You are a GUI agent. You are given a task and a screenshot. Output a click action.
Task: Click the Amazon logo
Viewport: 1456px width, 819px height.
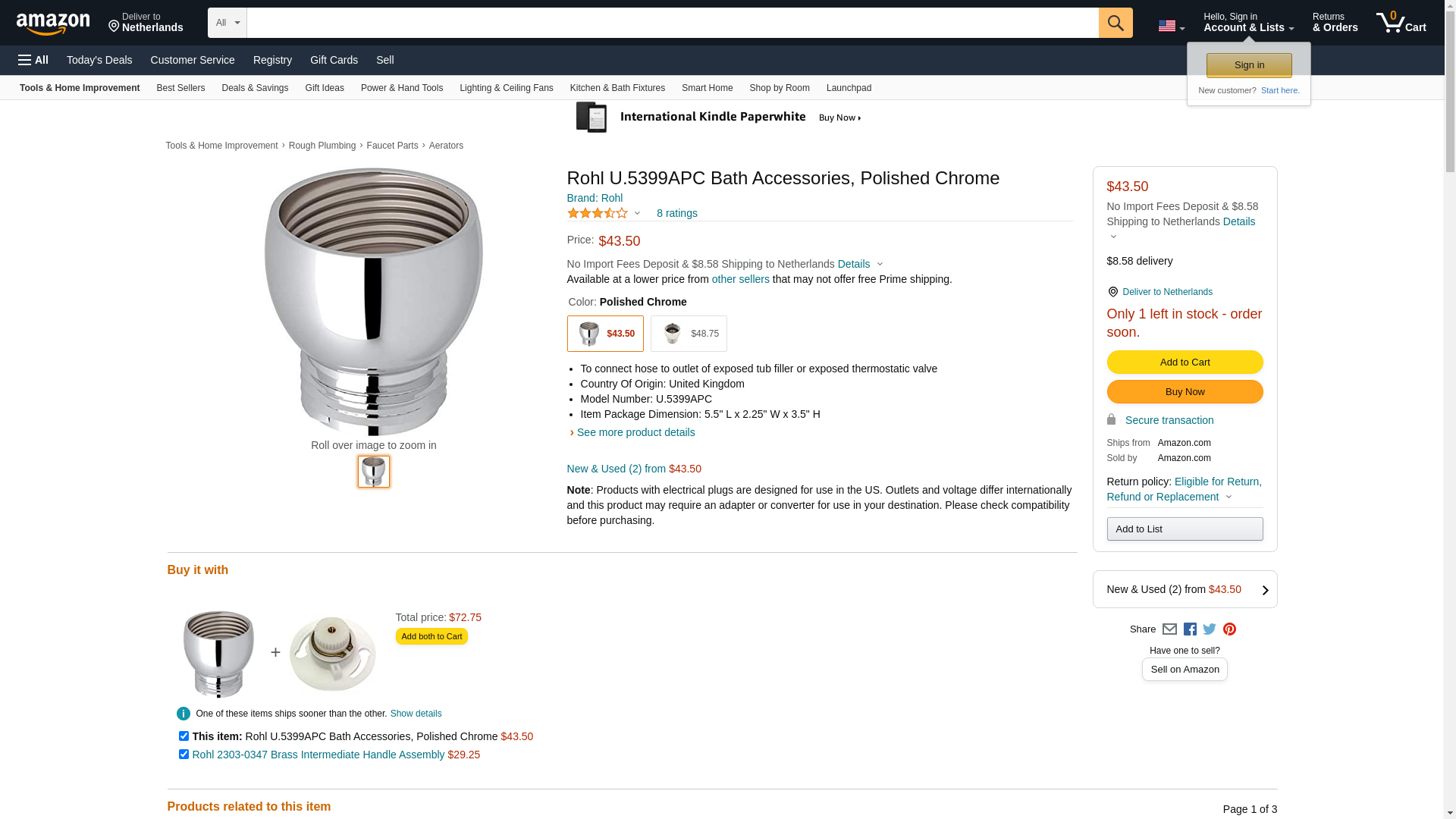pyautogui.click(x=53, y=24)
